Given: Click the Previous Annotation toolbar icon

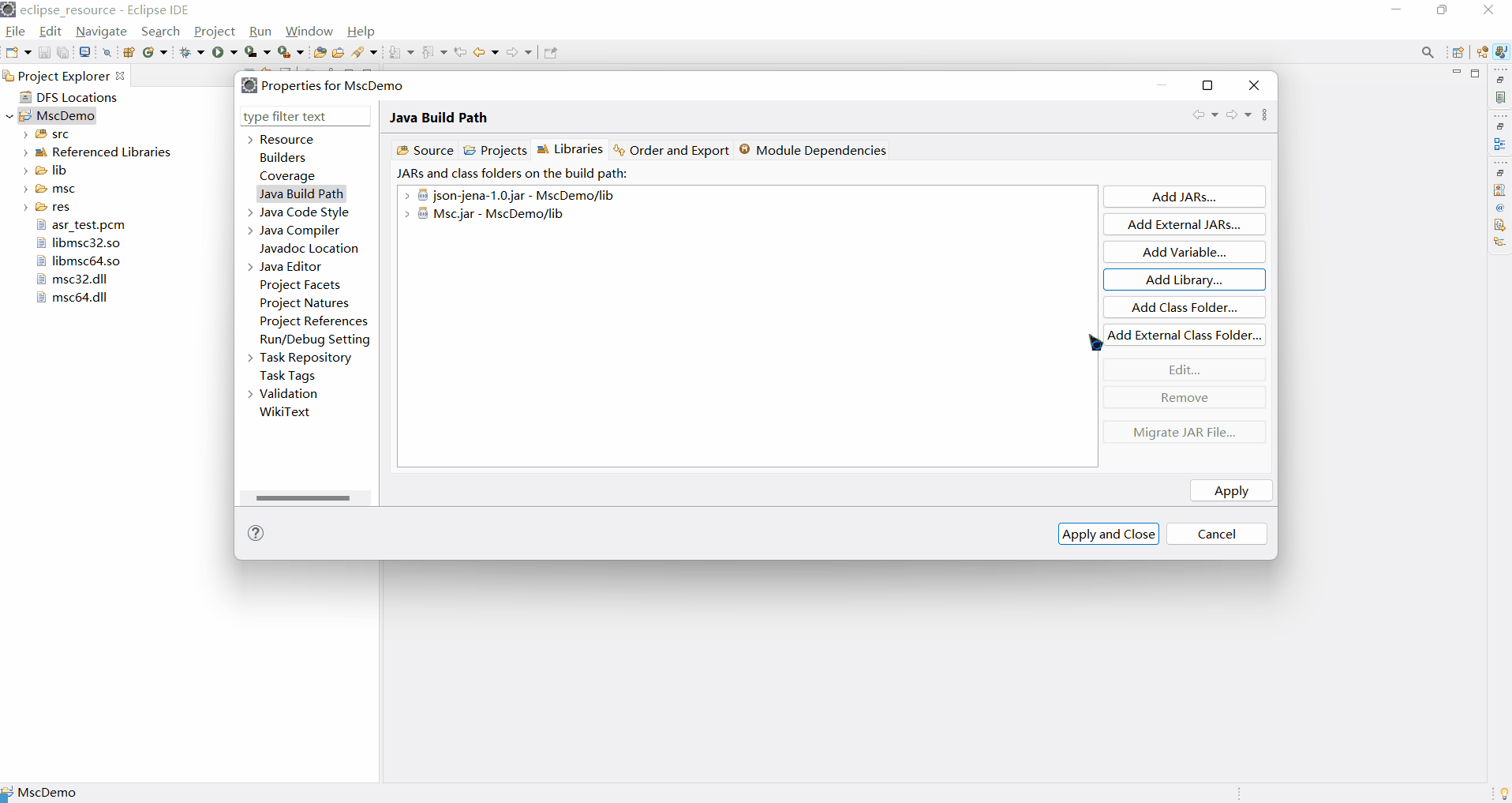Looking at the screenshot, I should pos(427,52).
